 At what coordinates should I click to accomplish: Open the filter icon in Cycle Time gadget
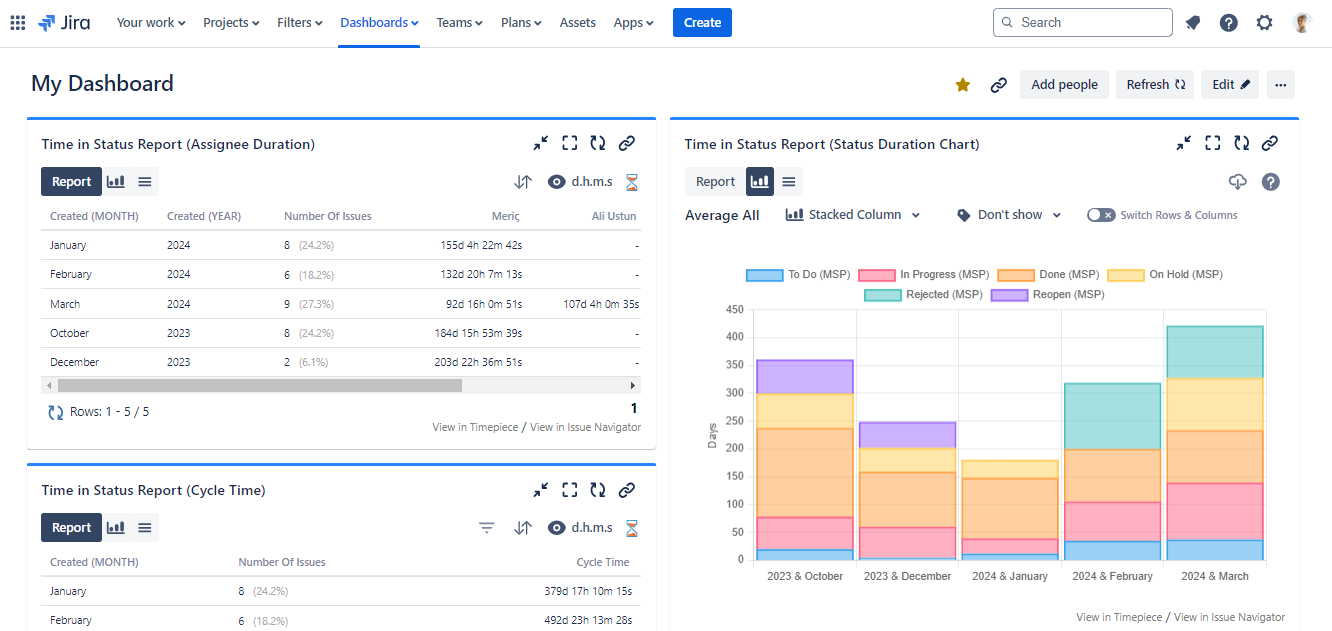(x=486, y=528)
